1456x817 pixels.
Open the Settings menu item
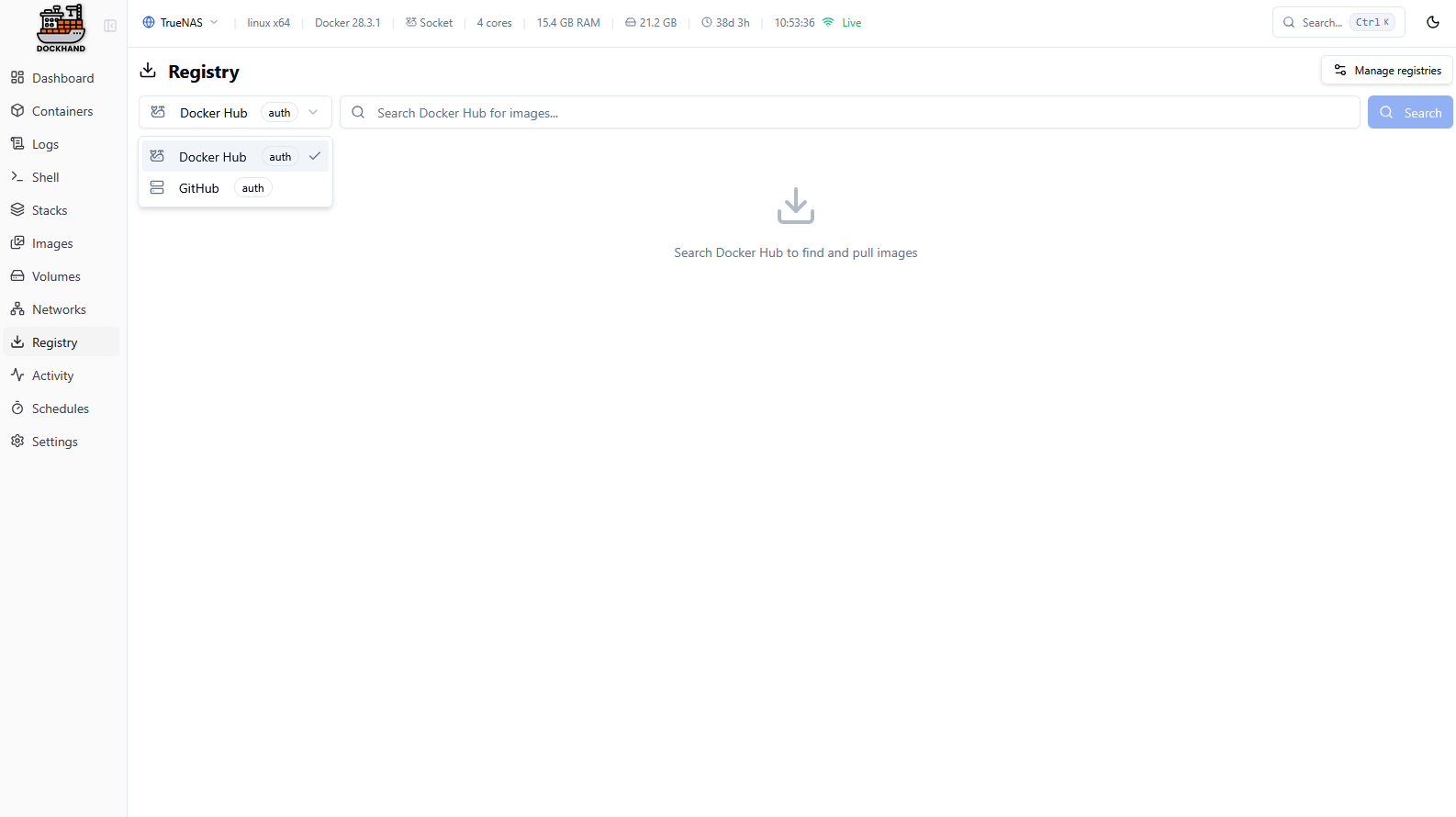(x=54, y=442)
